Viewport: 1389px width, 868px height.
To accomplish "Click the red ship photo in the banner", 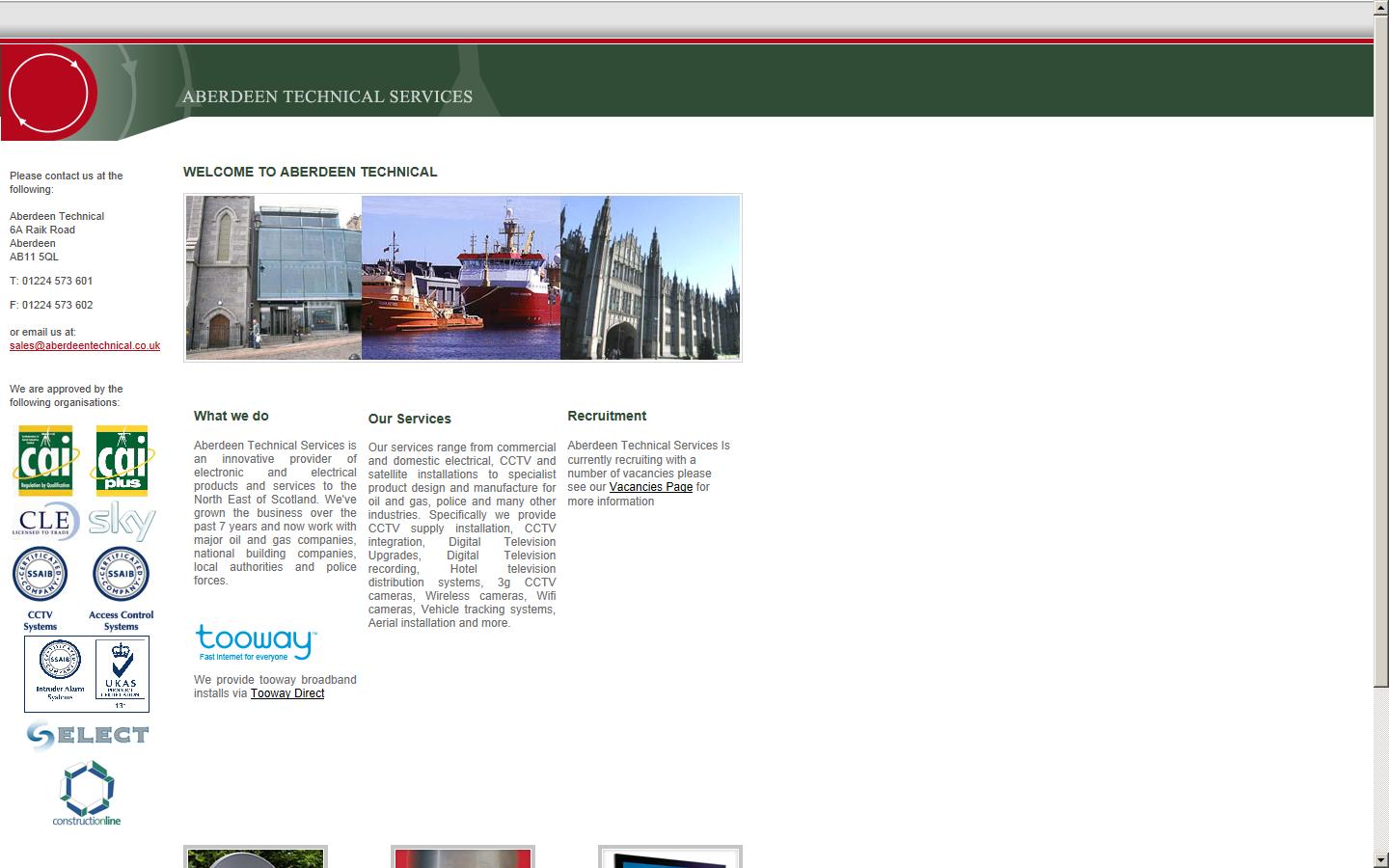I will (x=462, y=278).
